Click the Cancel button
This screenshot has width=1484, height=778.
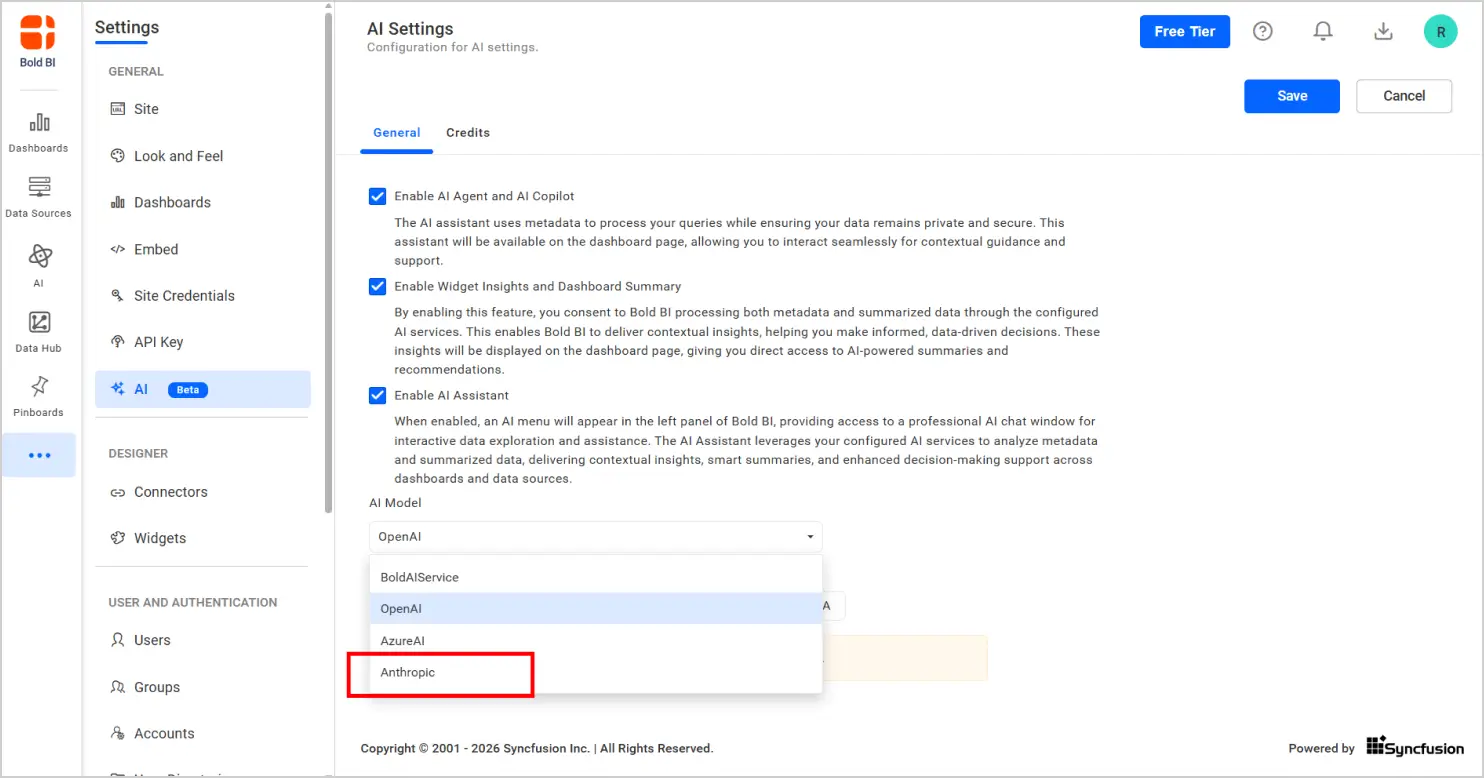tap(1404, 96)
